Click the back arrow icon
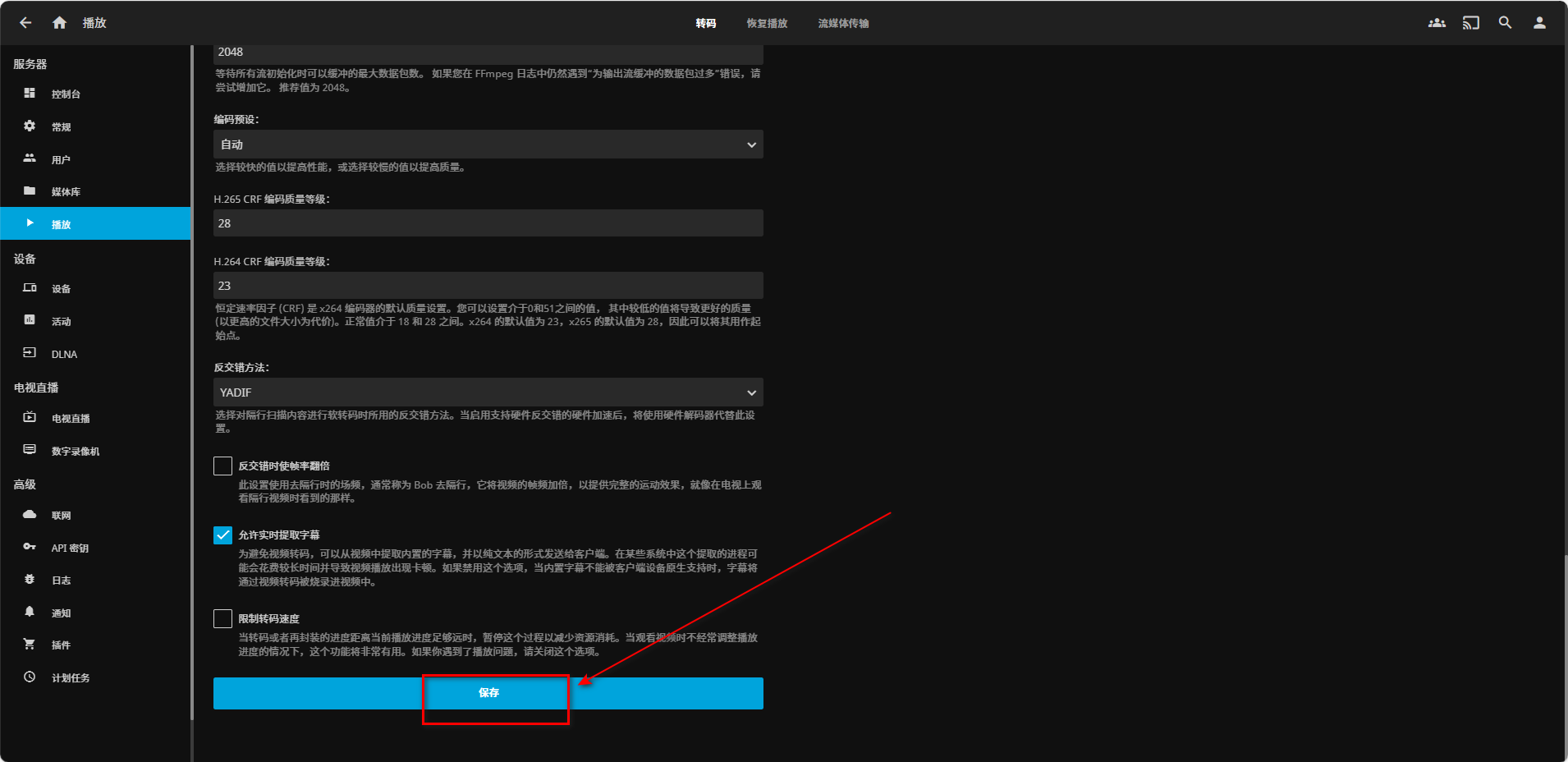The height and width of the screenshot is (762, 1568). [25, 23]
